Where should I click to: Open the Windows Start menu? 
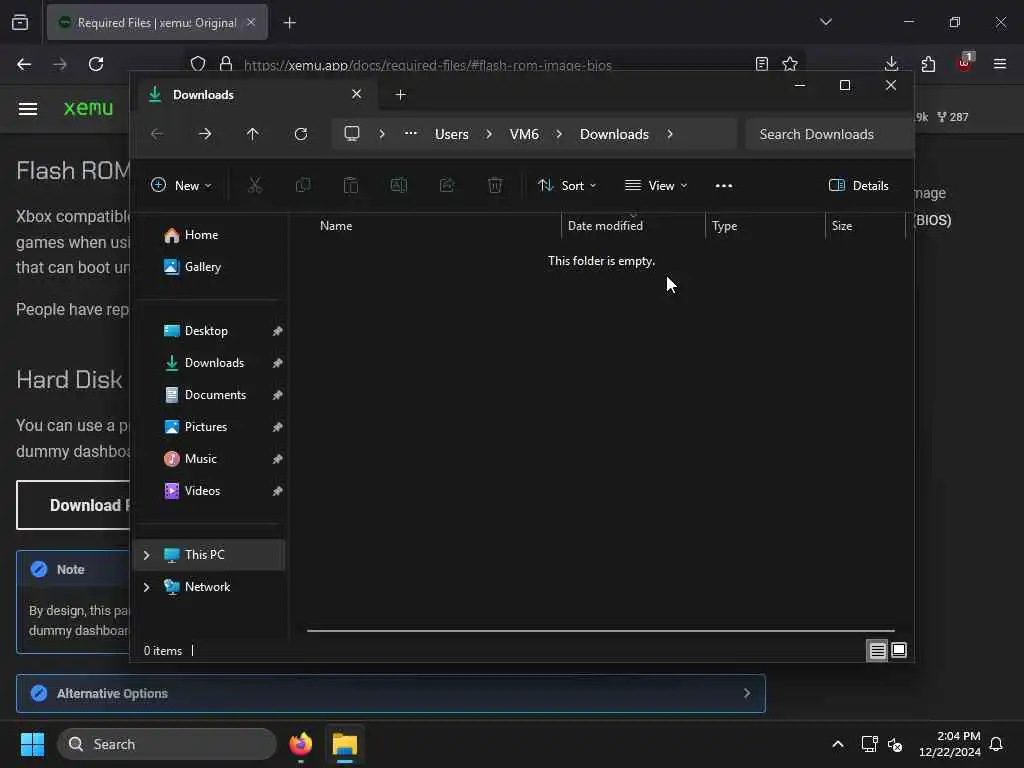tap(33, 744)
